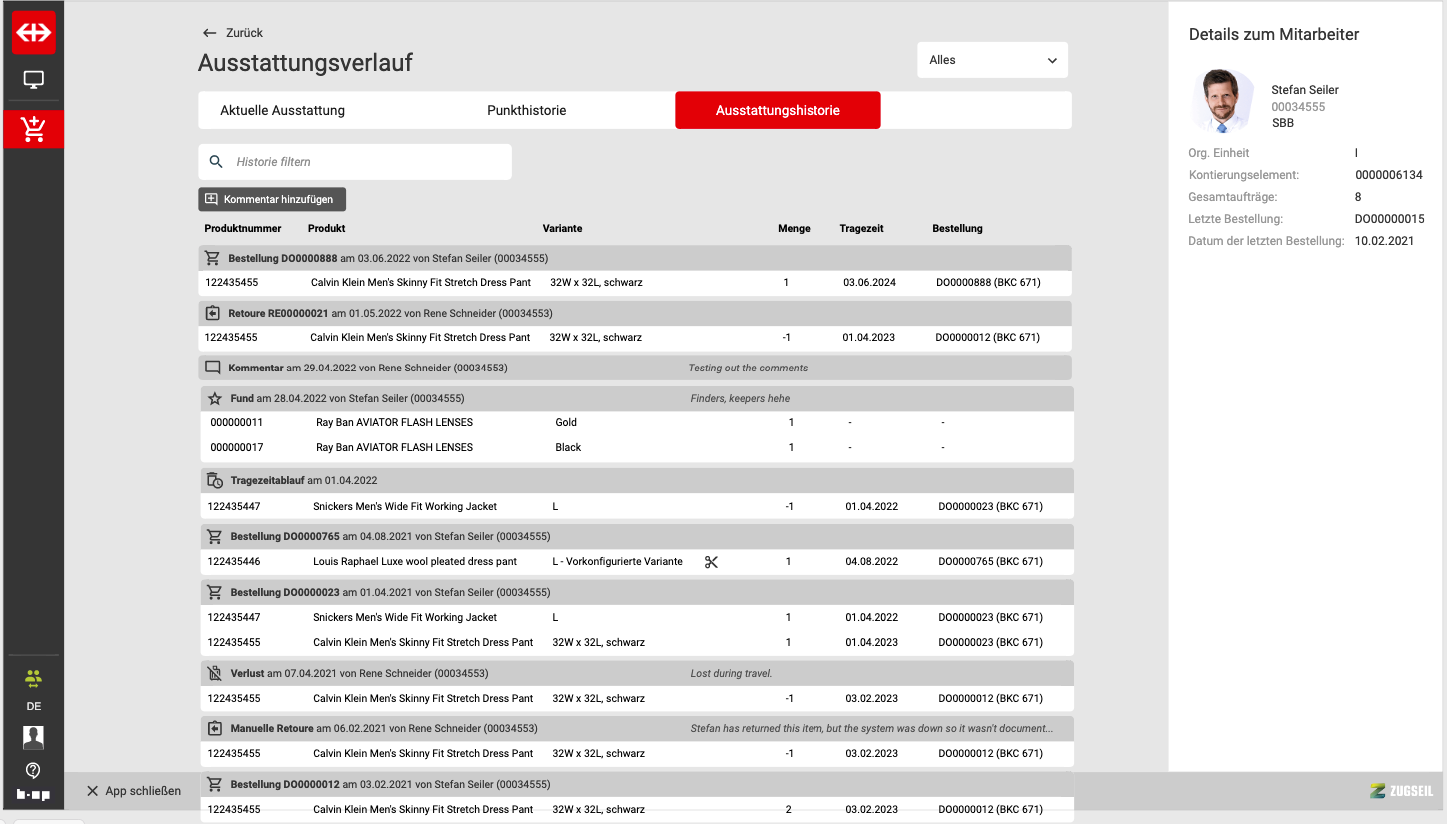1447x824 pixels.
Task: Click the Historie filtern search field
Action: pyautogui.click(x=366, y=162)
